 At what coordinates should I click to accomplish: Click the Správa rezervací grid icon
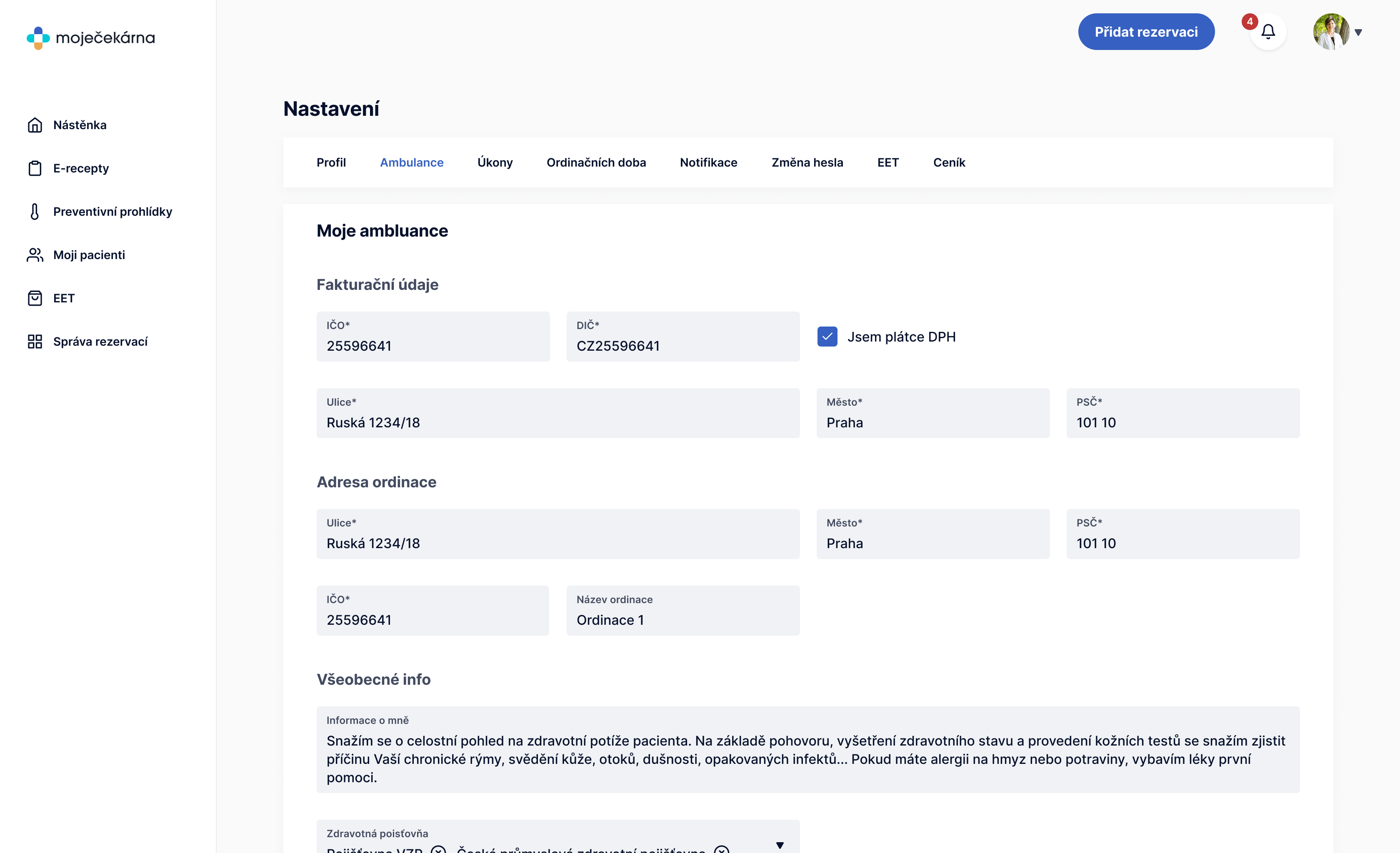(x=35, y=341)
